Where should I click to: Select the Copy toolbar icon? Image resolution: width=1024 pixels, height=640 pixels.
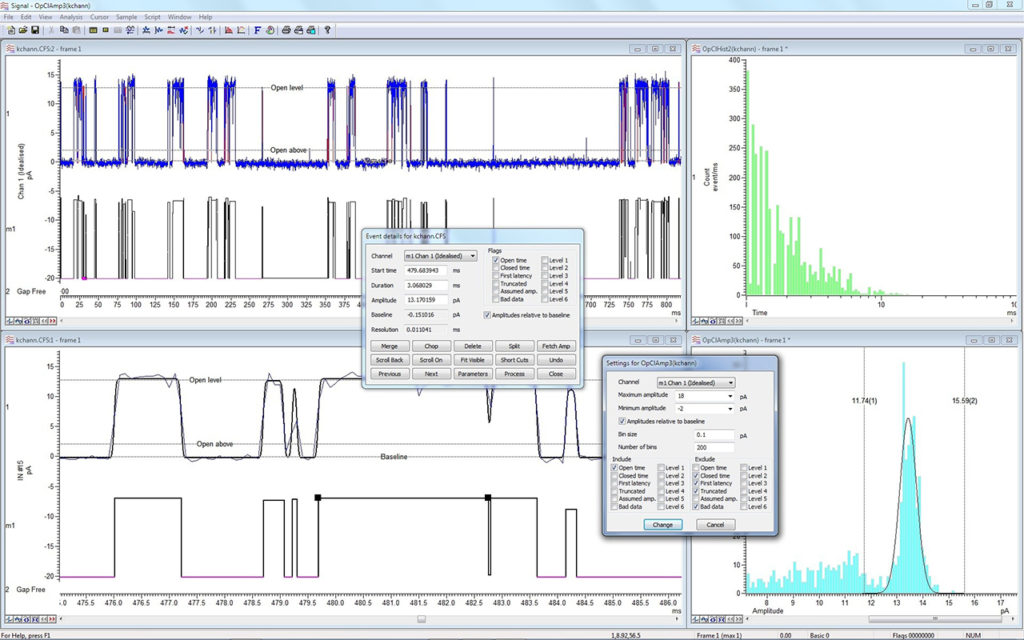(x=63, y=31)
